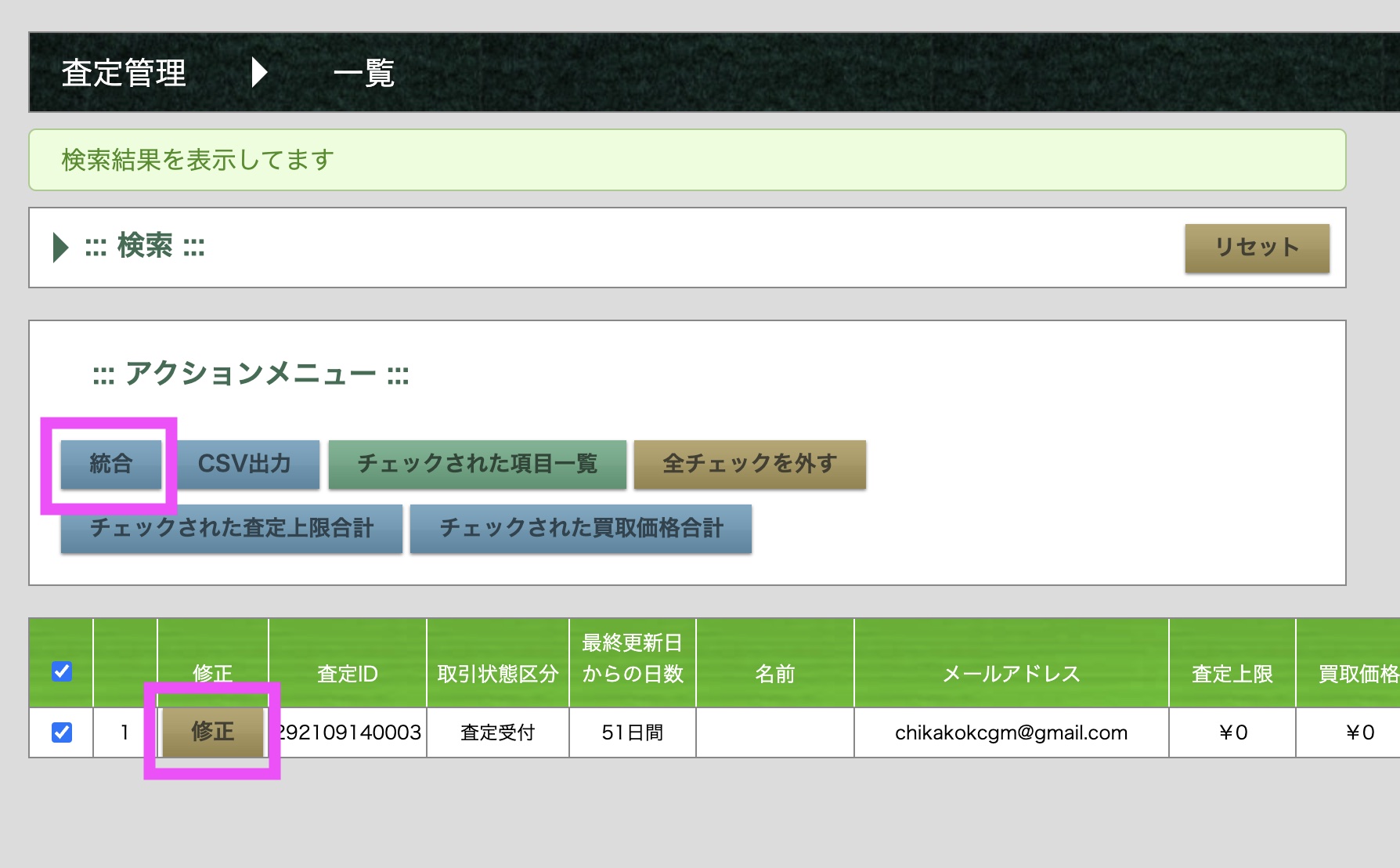Uncheck the checkbox for row 1
1400x868 pixels.
(x=62, y=732)
